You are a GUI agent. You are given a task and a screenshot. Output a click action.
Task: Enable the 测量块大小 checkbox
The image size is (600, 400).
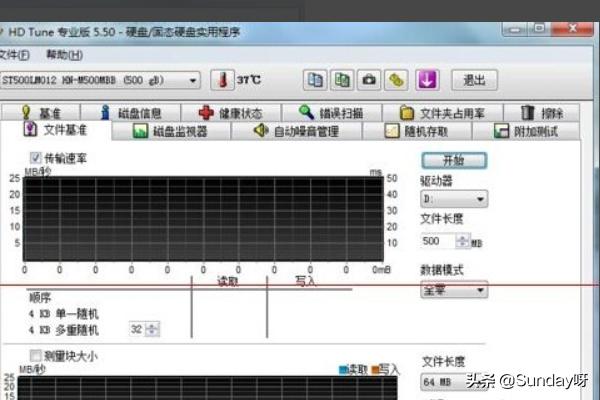click(35, 356)
